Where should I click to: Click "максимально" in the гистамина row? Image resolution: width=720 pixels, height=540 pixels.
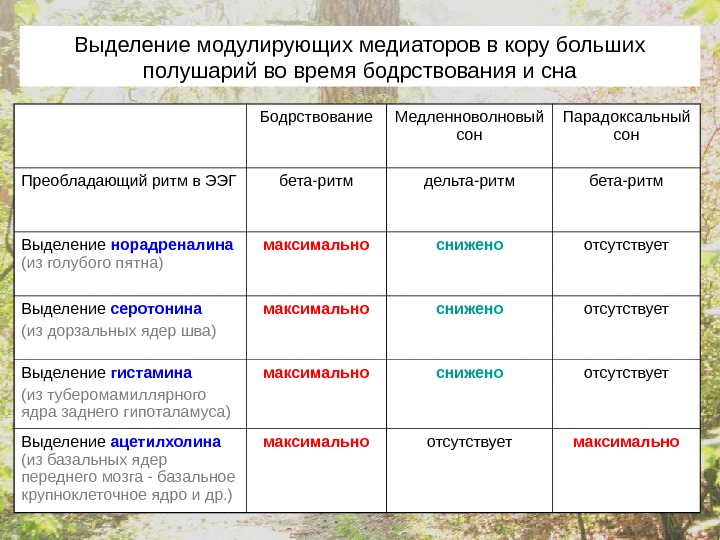click(x=316, y=373)
